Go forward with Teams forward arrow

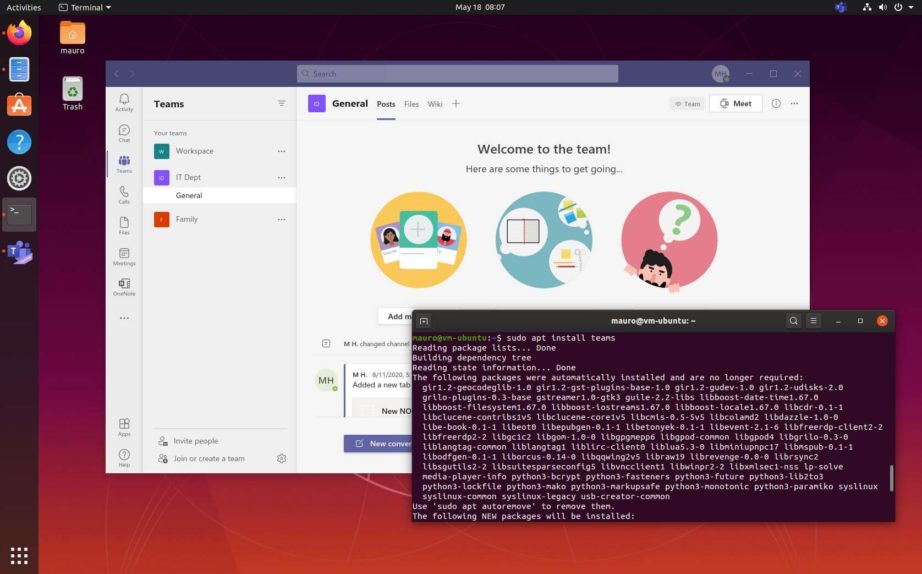[x=132, y=74]
